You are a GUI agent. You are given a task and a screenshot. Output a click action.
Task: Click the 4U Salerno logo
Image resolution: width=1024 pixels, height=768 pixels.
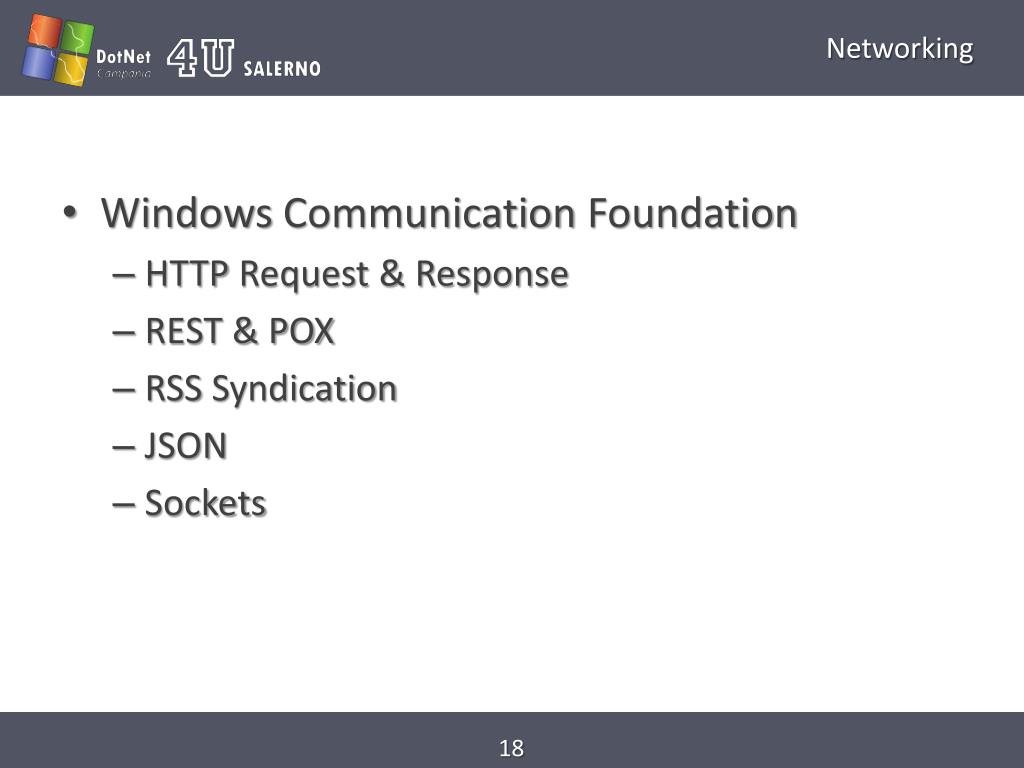click(x=244, y=59)
